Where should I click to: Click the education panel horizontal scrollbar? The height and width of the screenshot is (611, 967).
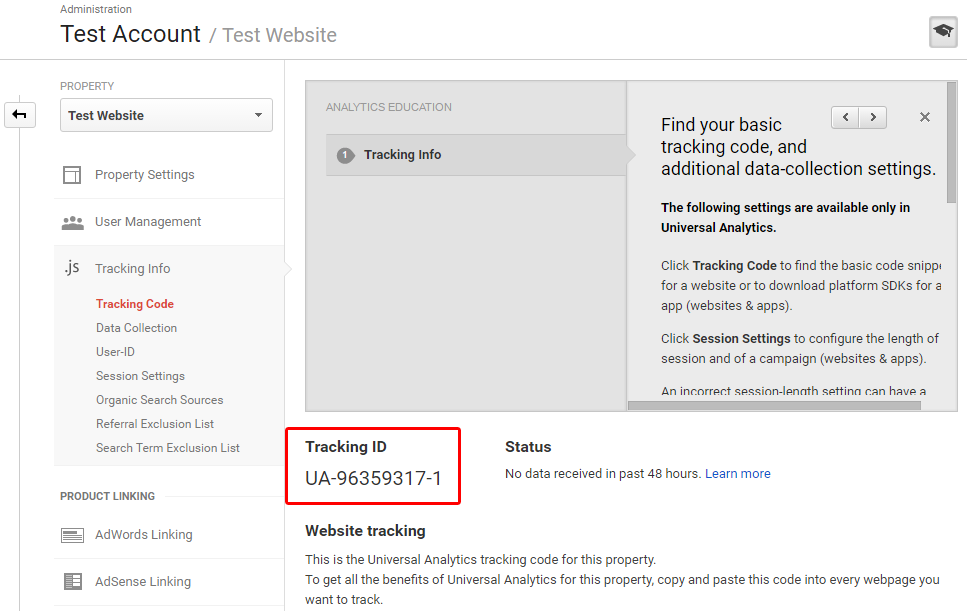click(774, 406)
